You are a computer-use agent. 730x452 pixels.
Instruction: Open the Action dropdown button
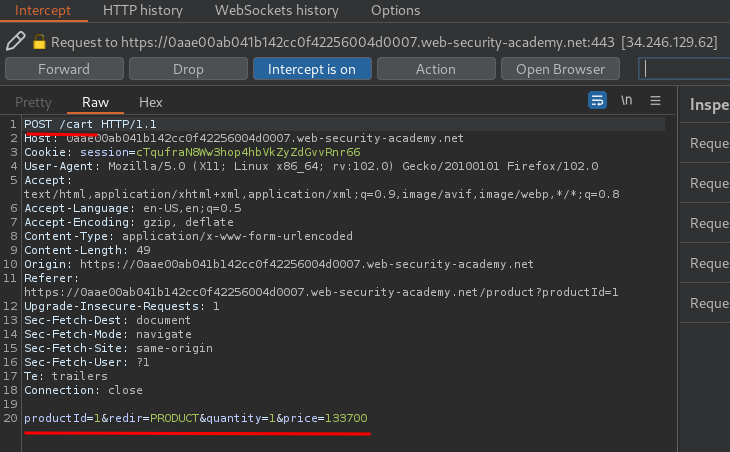[436, 69]
